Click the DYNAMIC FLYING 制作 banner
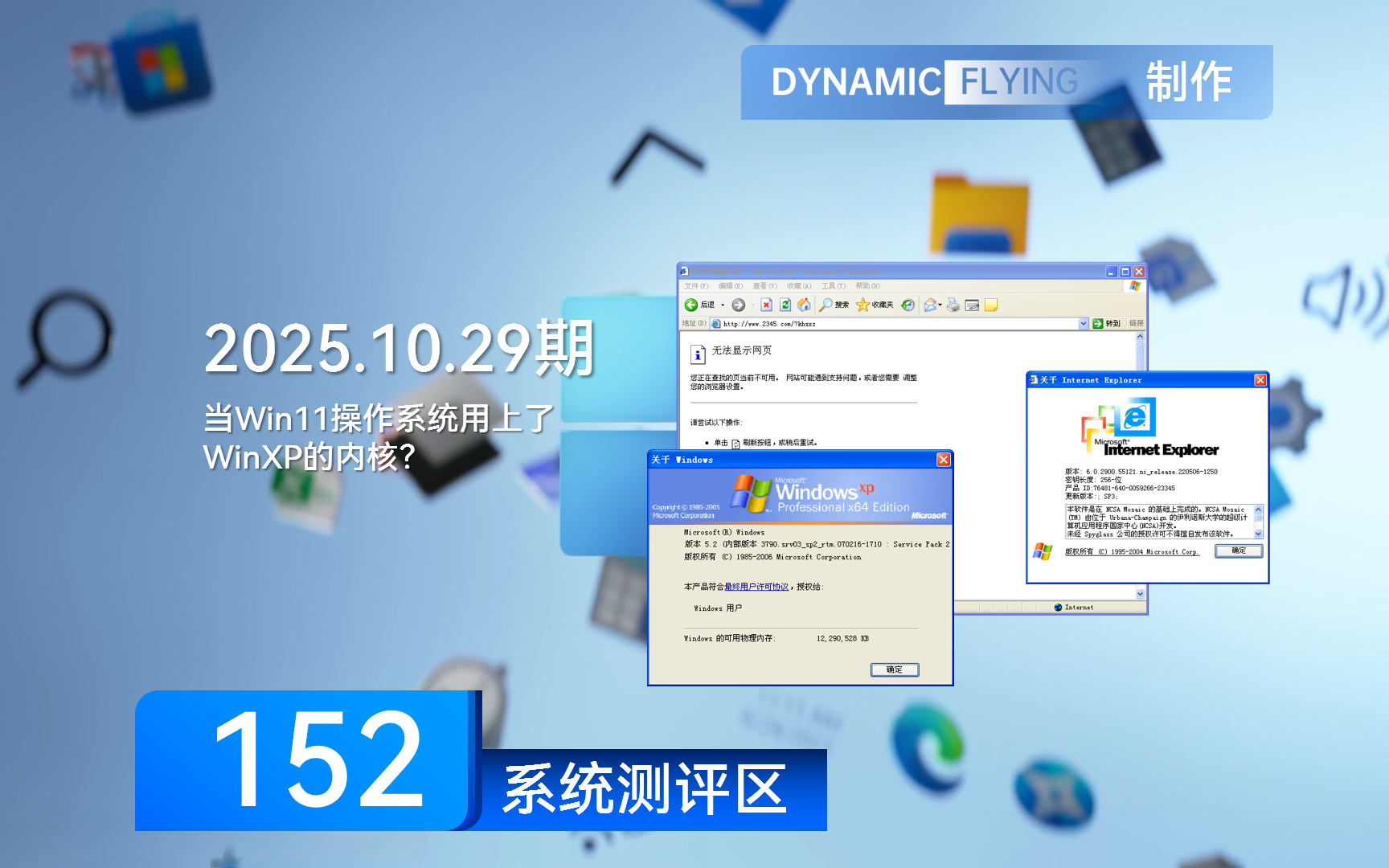 1006,82
